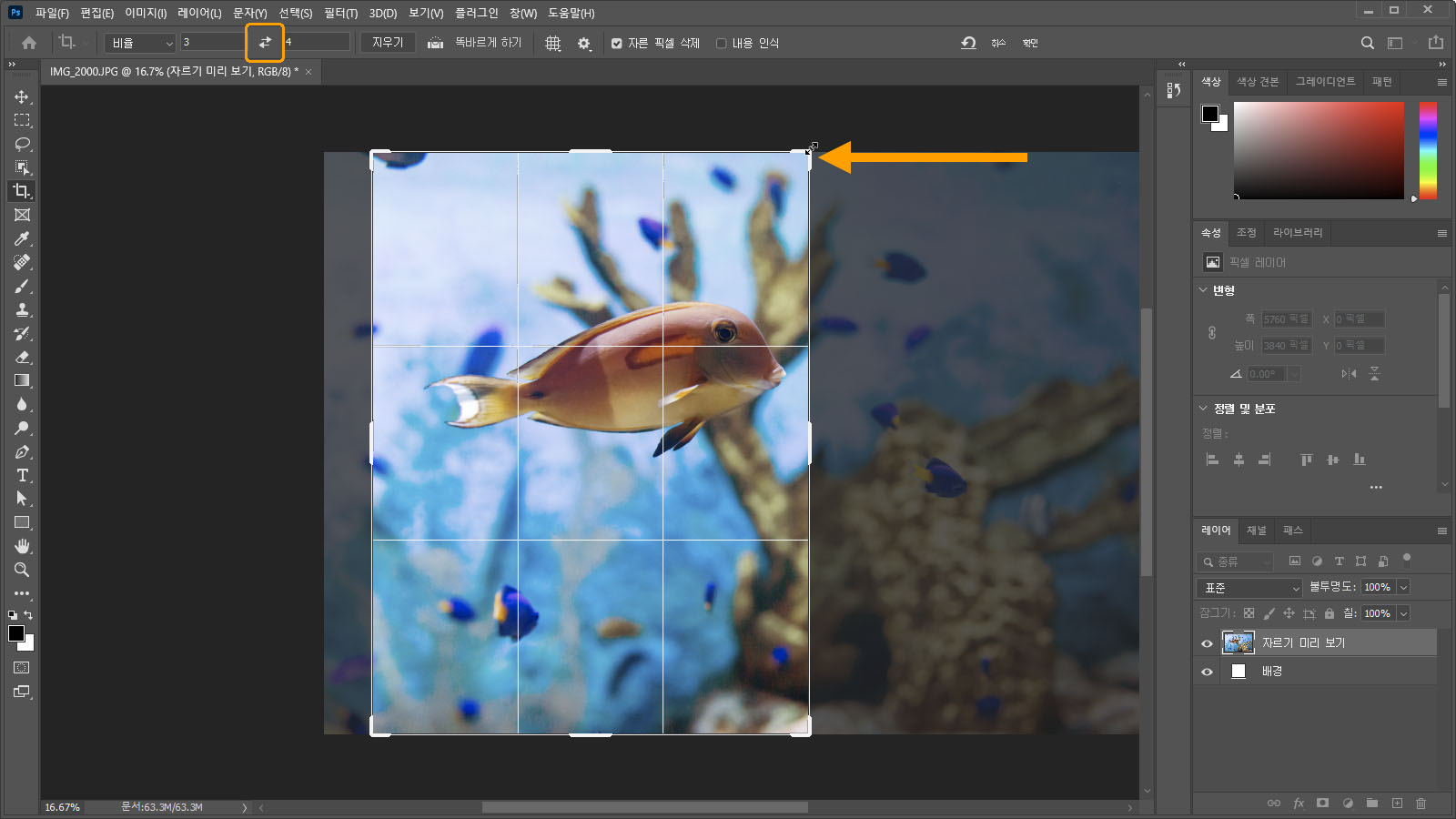Hide the 배경 layer
The height and width of the screenshot is (819, 1456).
point(1207,672)
